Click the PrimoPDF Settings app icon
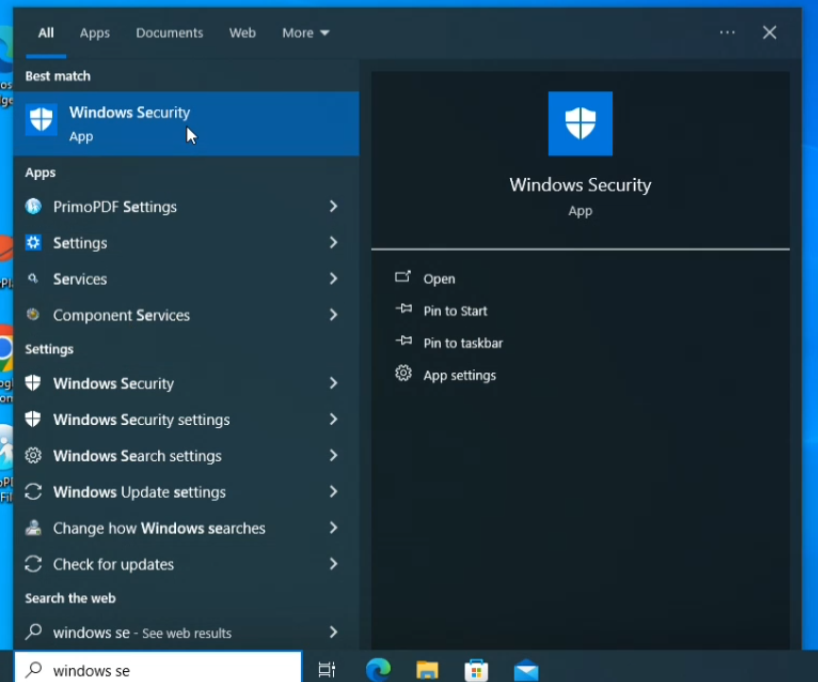Screen dimensions: 818x682 (x=33, y=207)
